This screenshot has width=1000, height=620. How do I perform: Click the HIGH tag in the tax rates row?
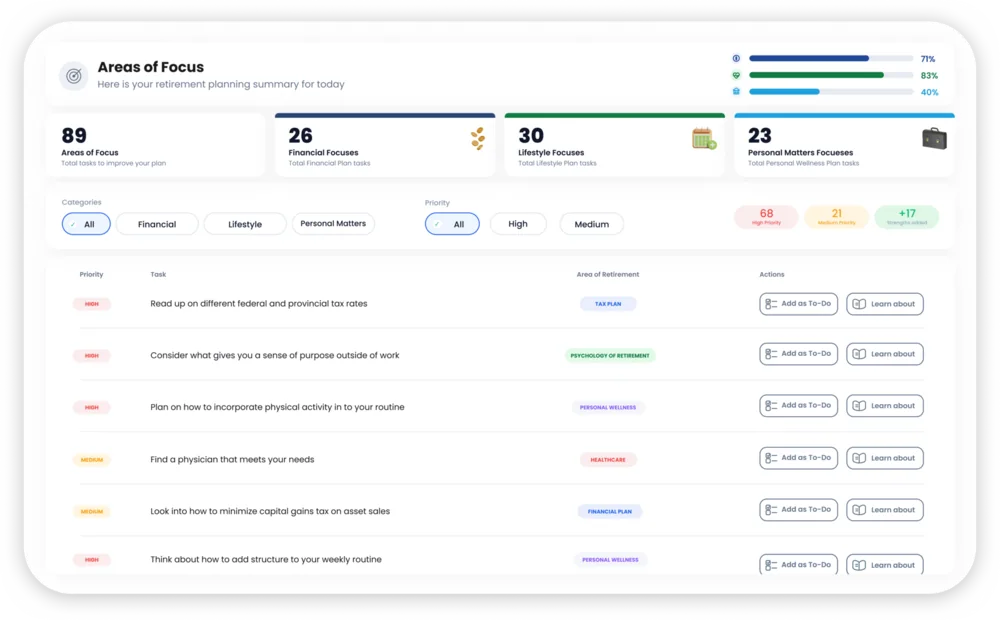(92, 304)
